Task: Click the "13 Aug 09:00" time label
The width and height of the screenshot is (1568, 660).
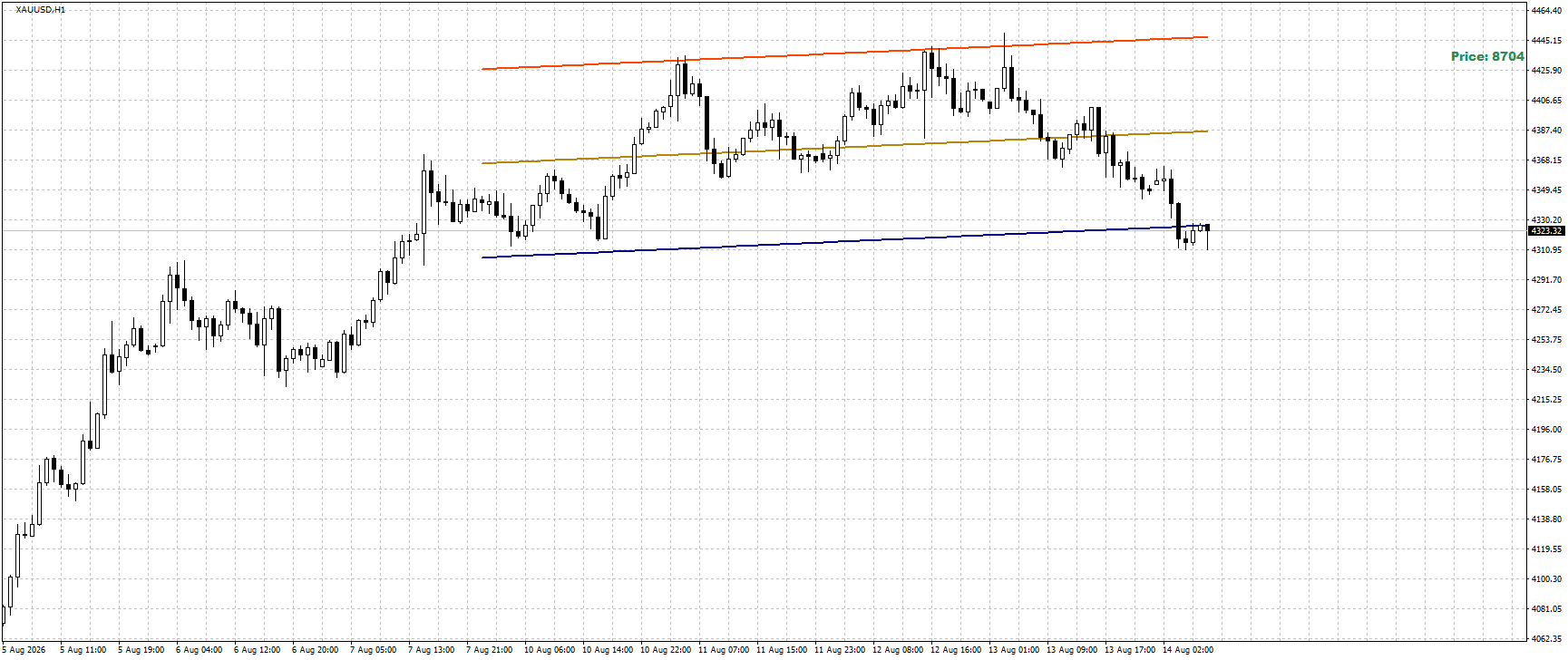Action: 1072,650
